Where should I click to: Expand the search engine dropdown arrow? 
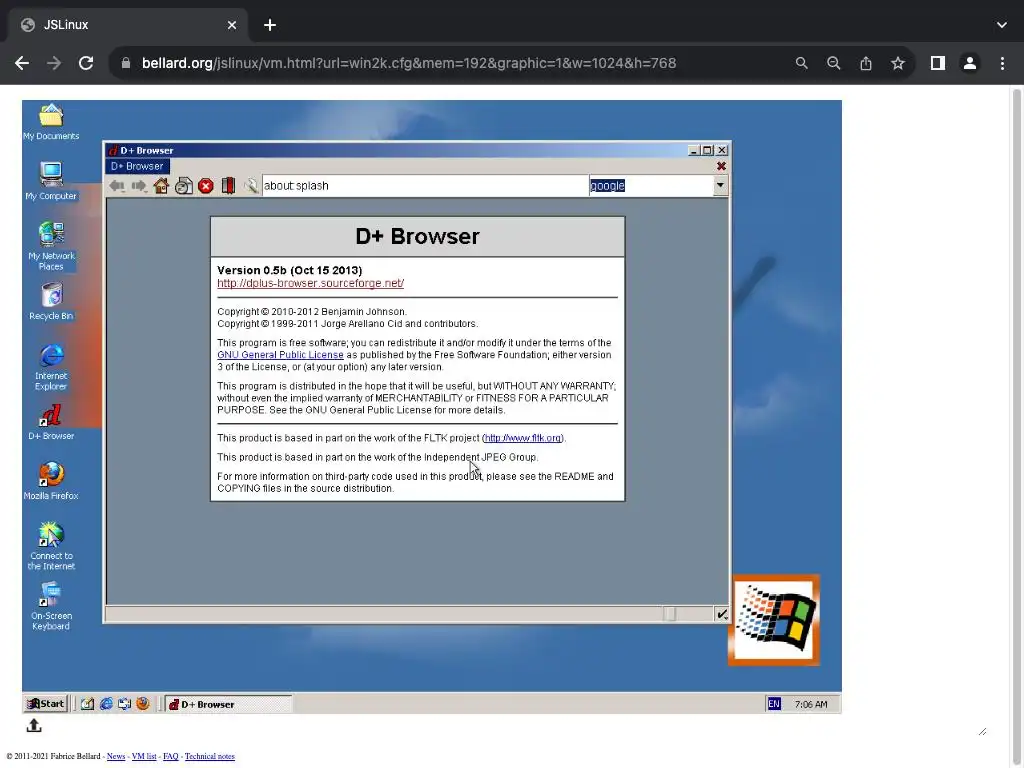pos(720,185)
